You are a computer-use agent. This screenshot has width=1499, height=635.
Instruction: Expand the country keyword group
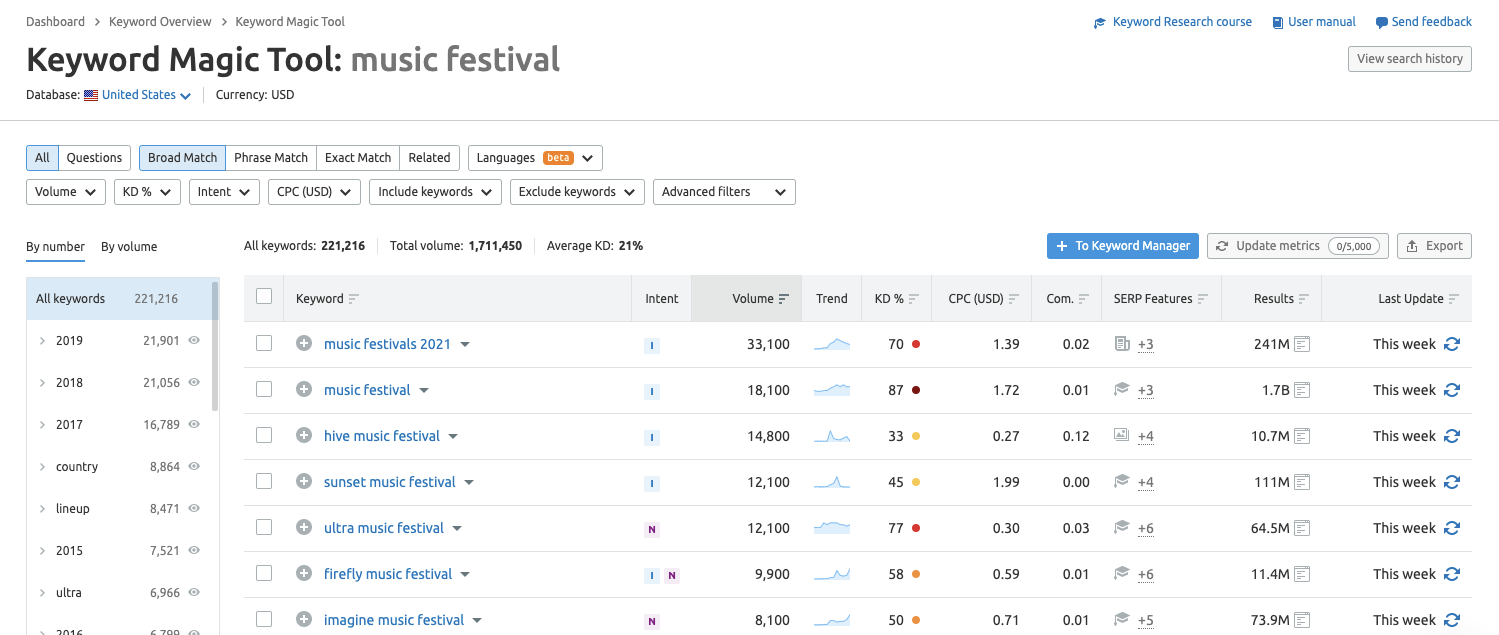42,467
